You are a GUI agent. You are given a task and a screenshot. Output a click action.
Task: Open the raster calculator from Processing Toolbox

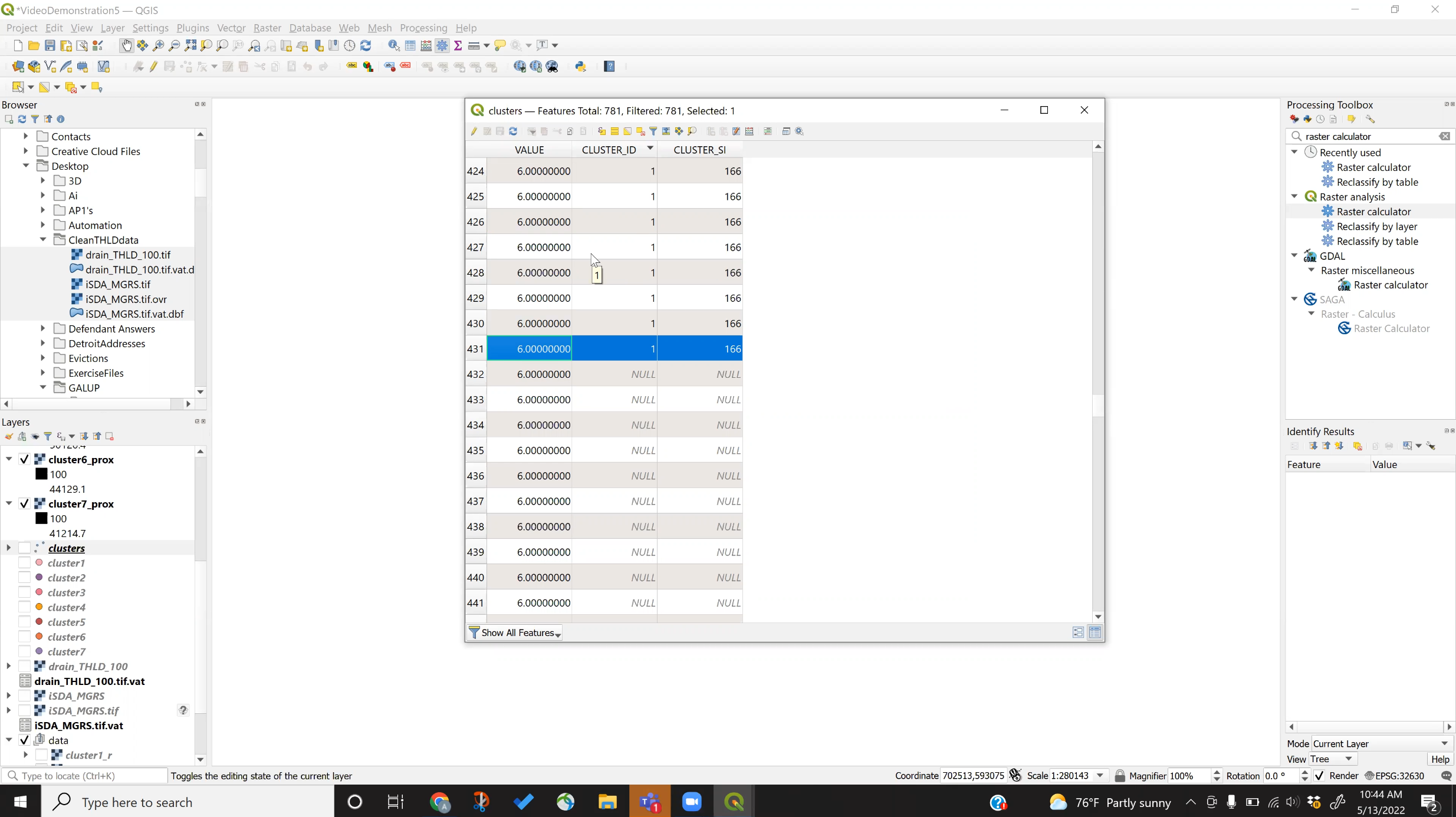(1374, 211)
